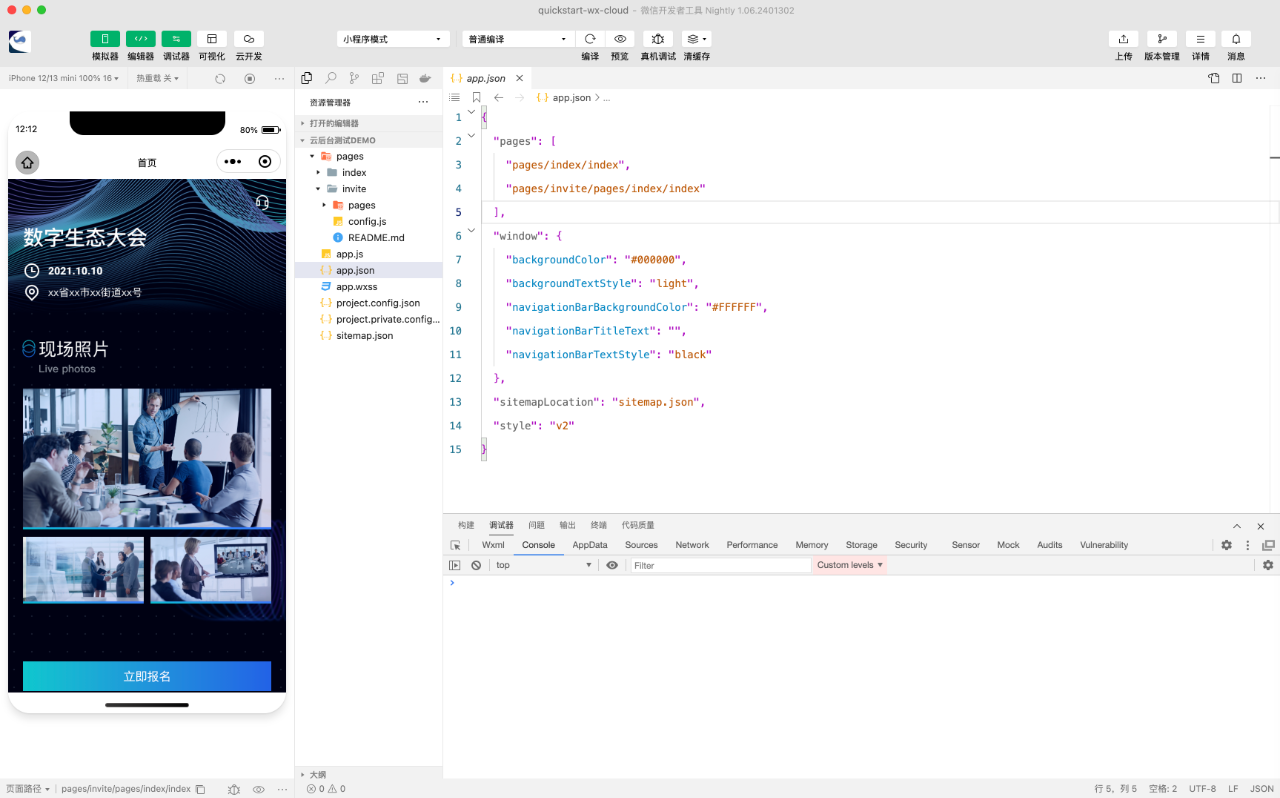
Task: Activate the element picker in the debugger
Action: tap(455, 545)
